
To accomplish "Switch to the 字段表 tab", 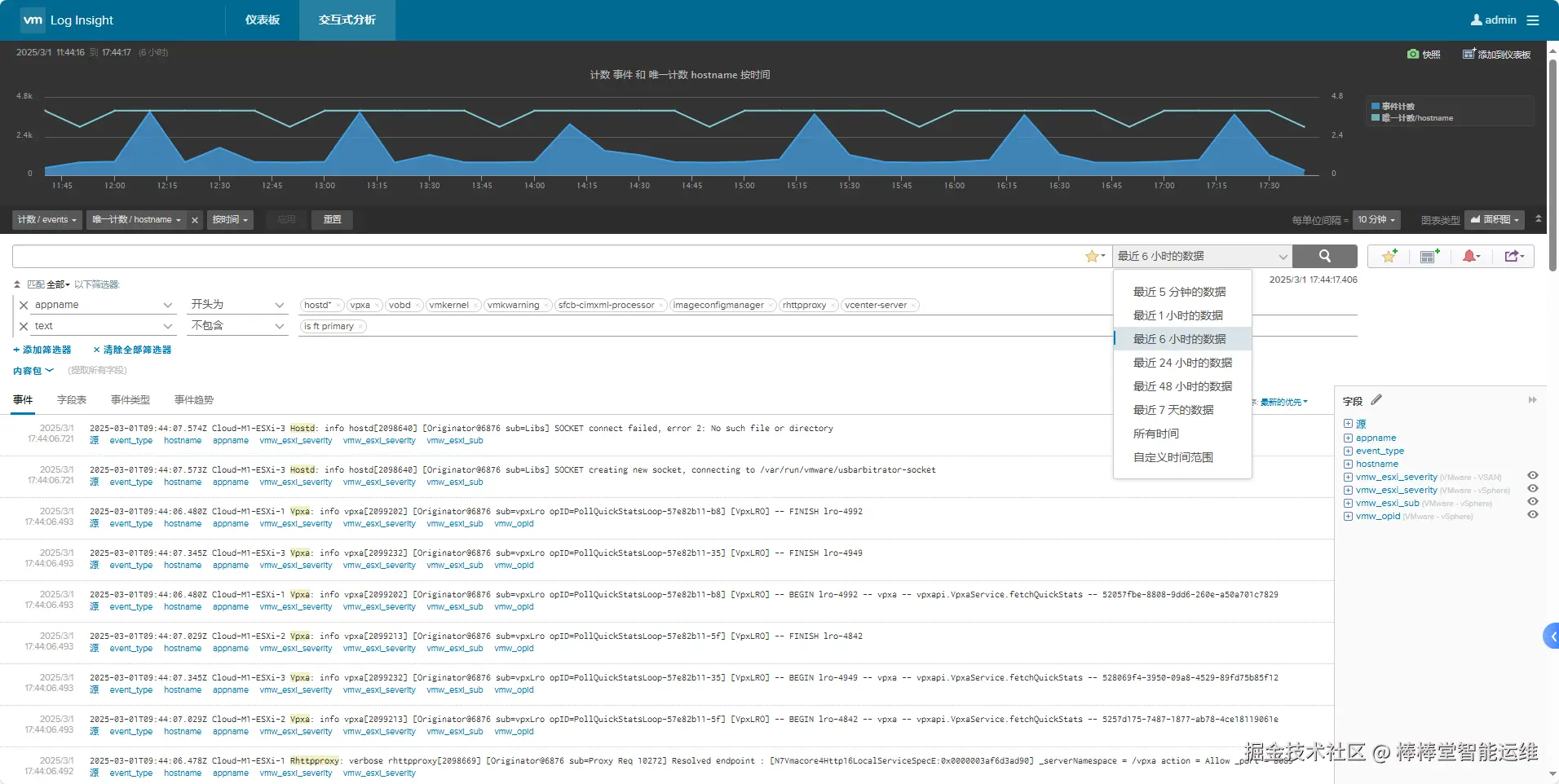I will pyautogui.click(x=72, y=400).
